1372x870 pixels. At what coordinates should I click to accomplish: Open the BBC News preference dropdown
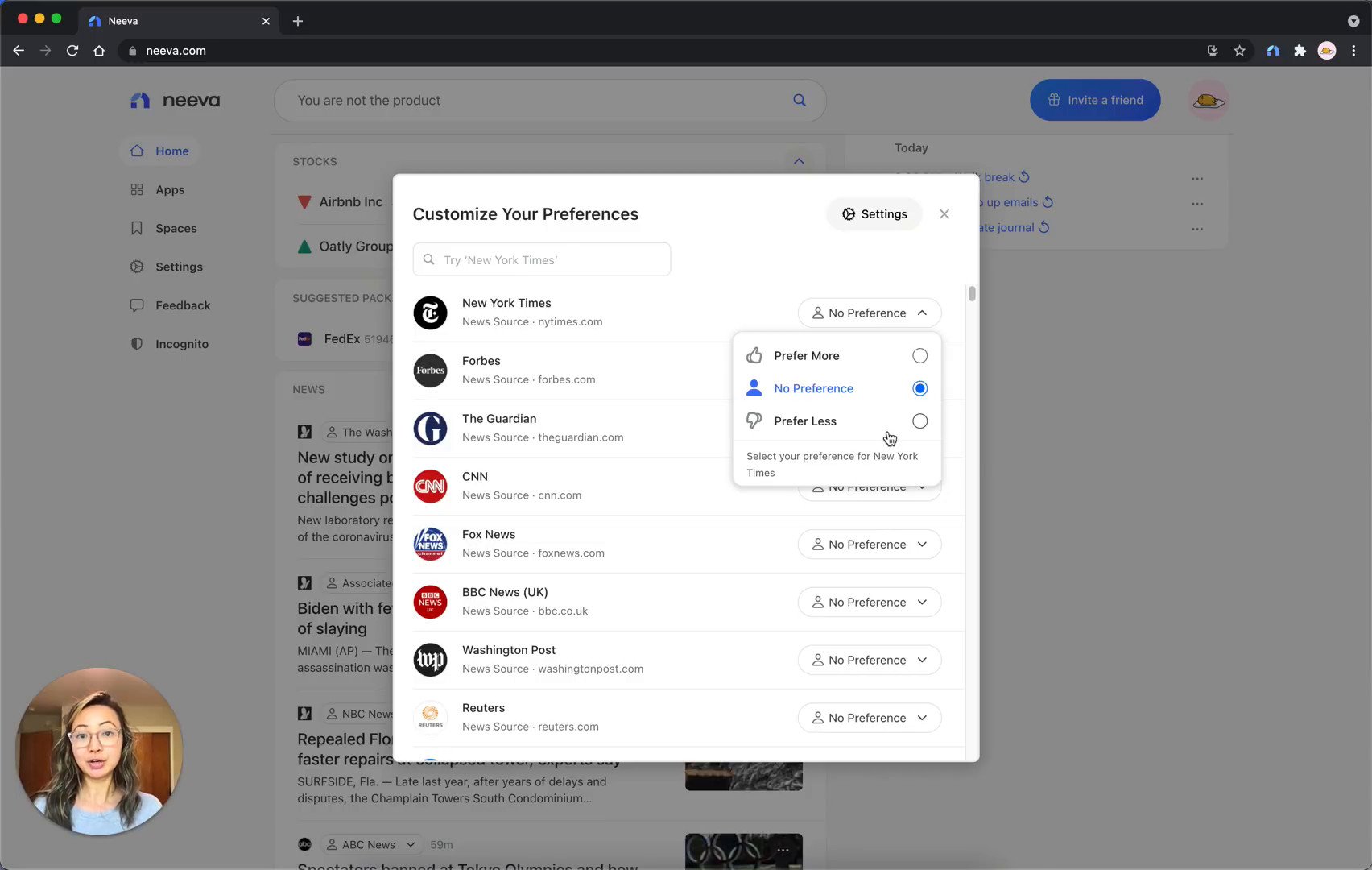(870, 603)
